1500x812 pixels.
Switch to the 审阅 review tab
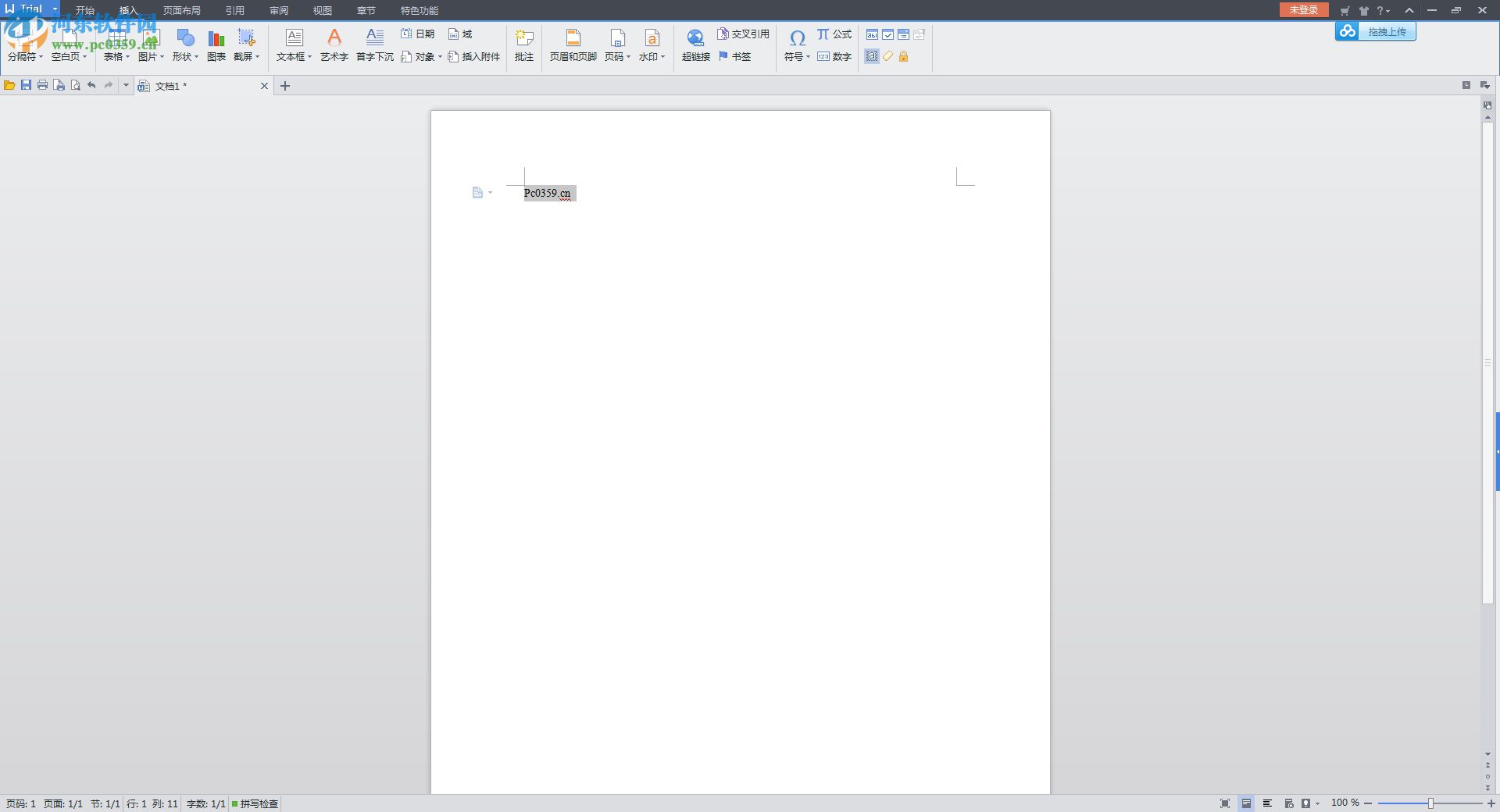point(279,10)
